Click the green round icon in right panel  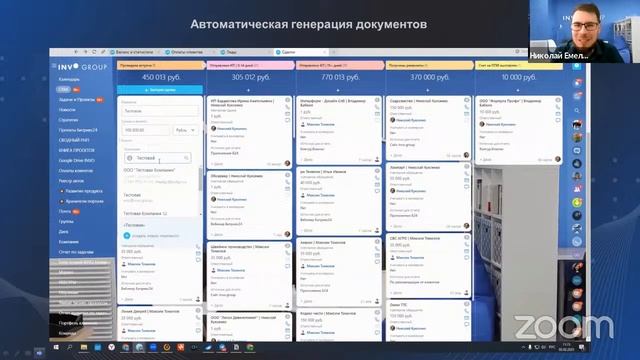tap(577, 202)
